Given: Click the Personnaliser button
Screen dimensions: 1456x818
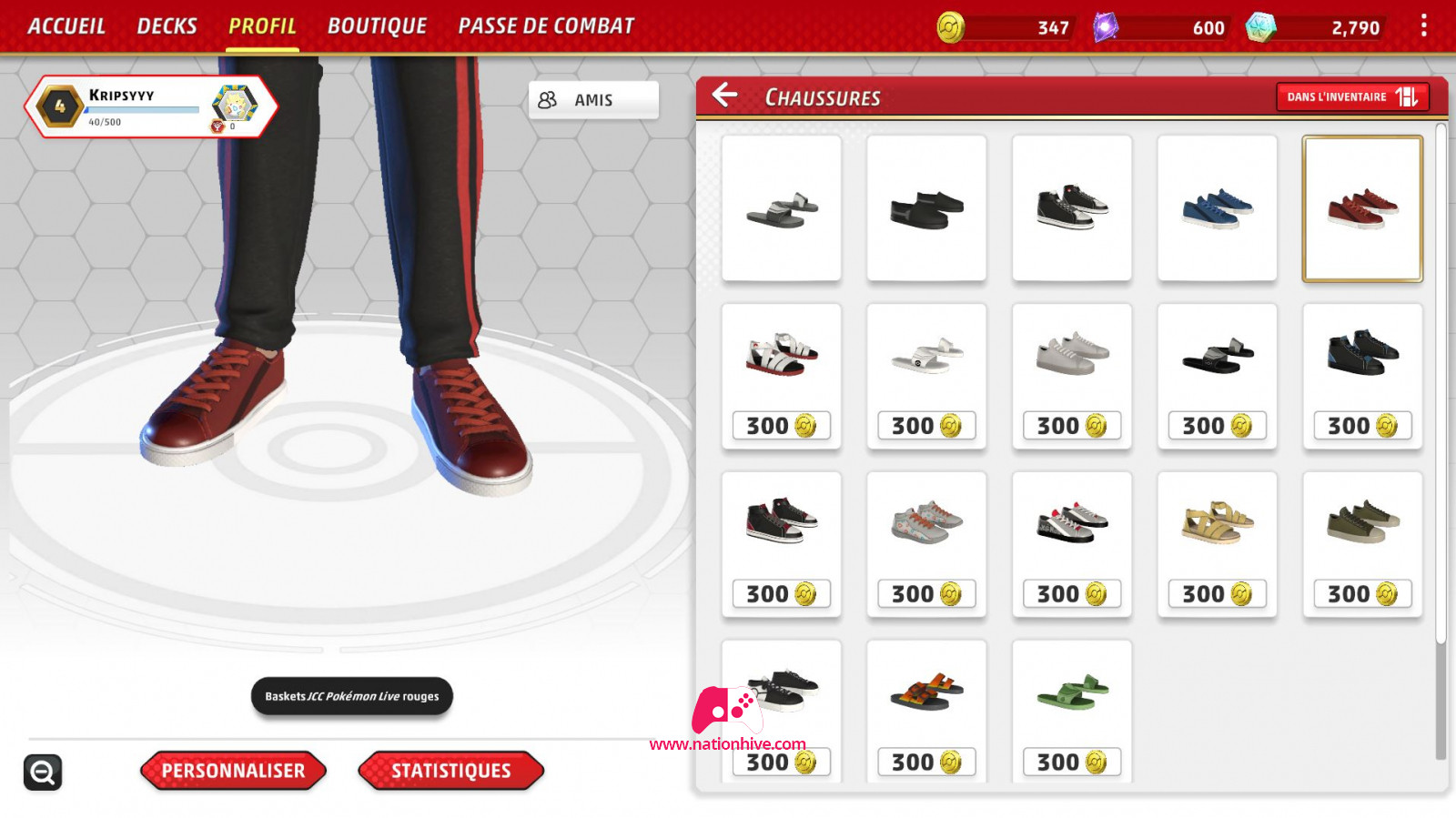Looking at the screenshot, I should click(x=233, y=771).
